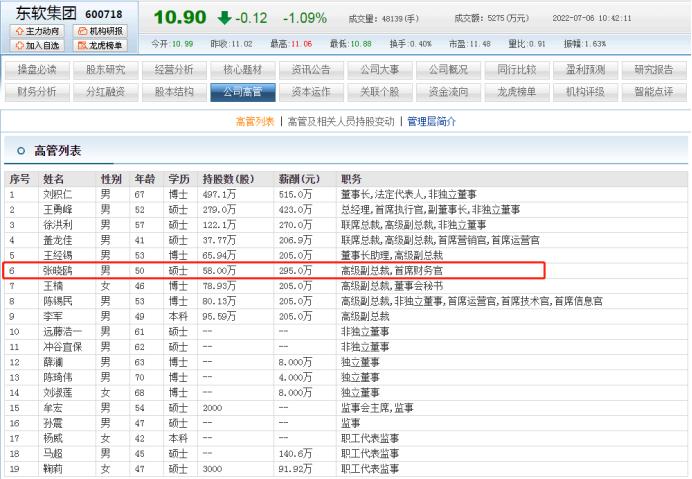Select executive name 刘积仁

pyautogui.click(x=58, y=194)
